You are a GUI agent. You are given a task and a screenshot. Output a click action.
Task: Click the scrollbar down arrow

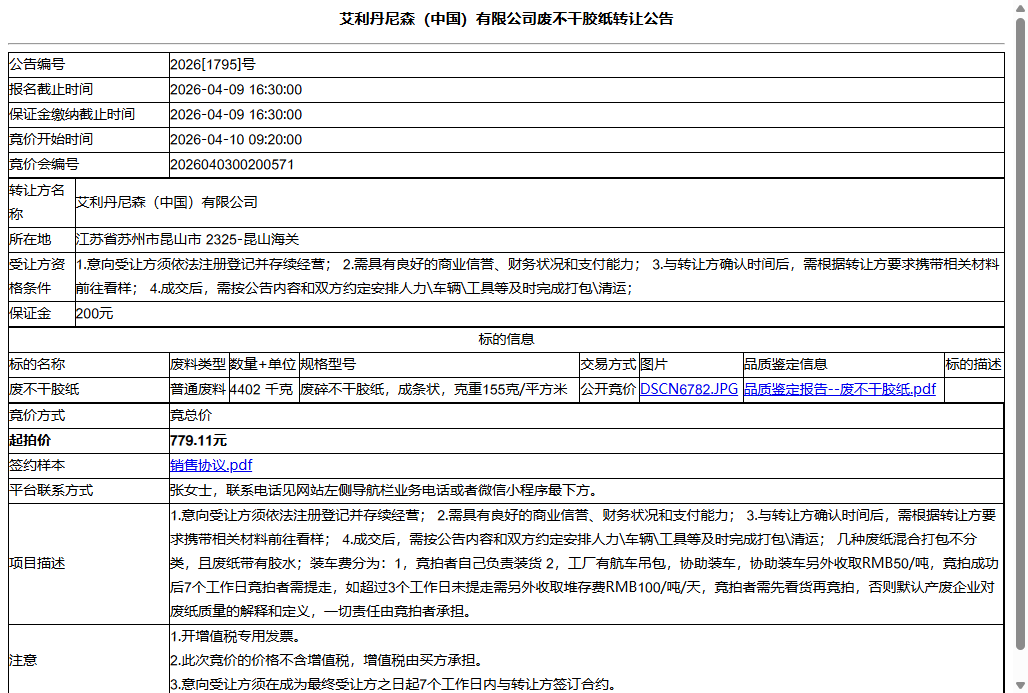coord(1020,686)
